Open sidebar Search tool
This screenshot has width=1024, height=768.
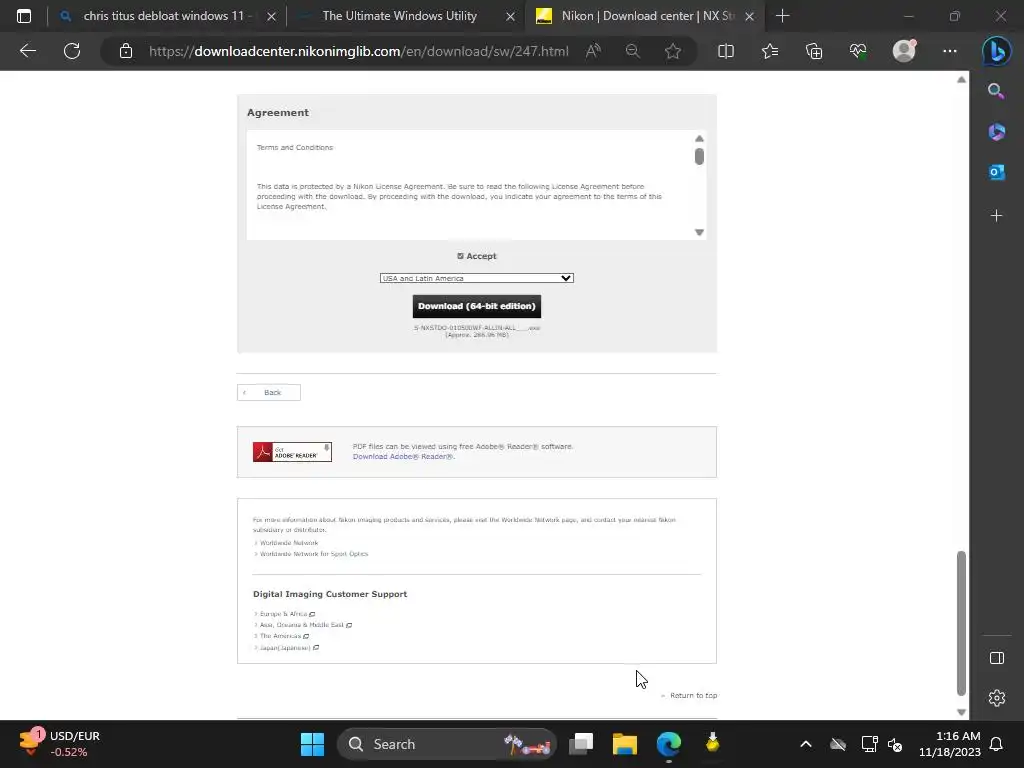point(996,91)
